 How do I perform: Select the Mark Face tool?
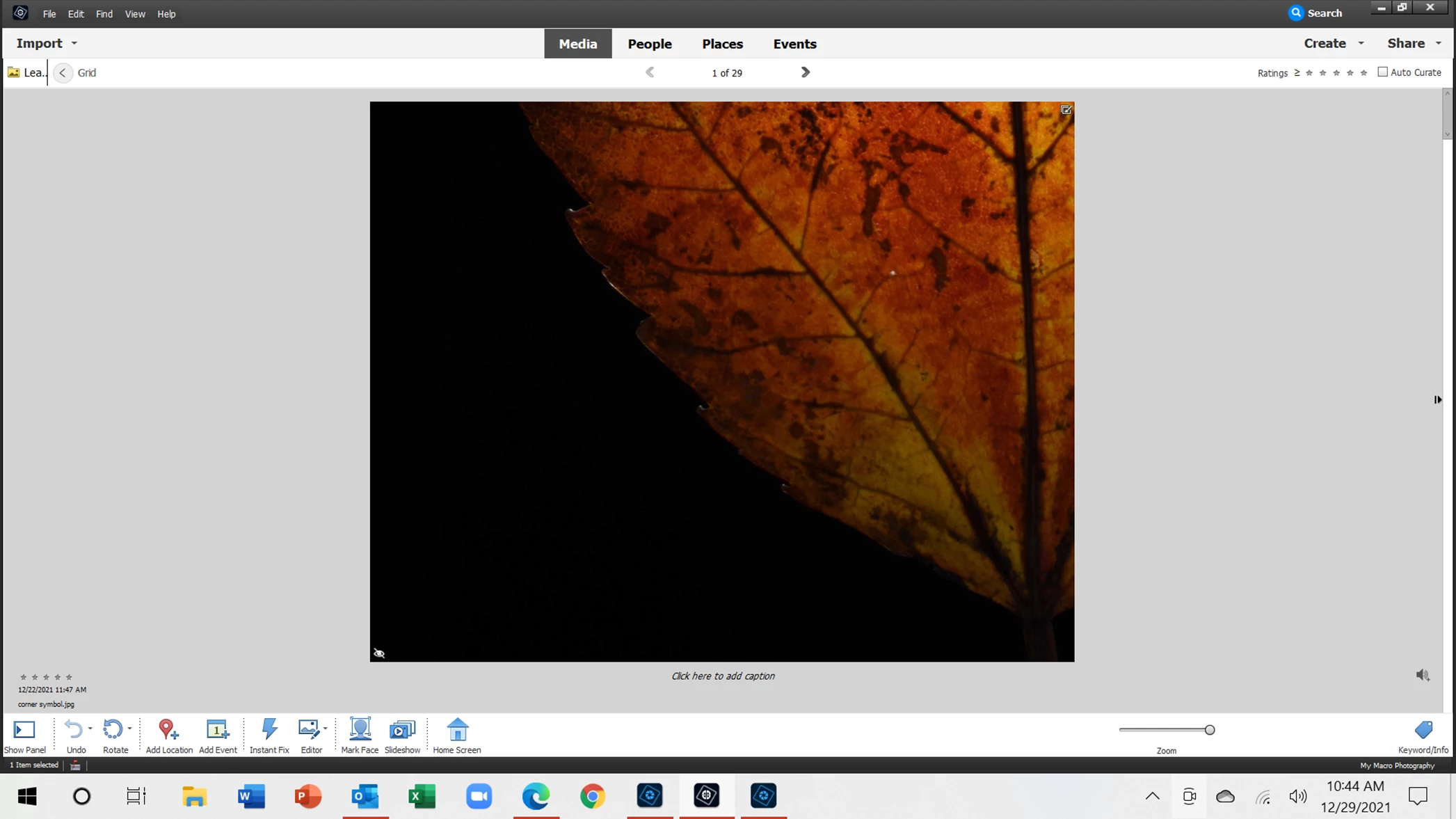click(360, 729)
